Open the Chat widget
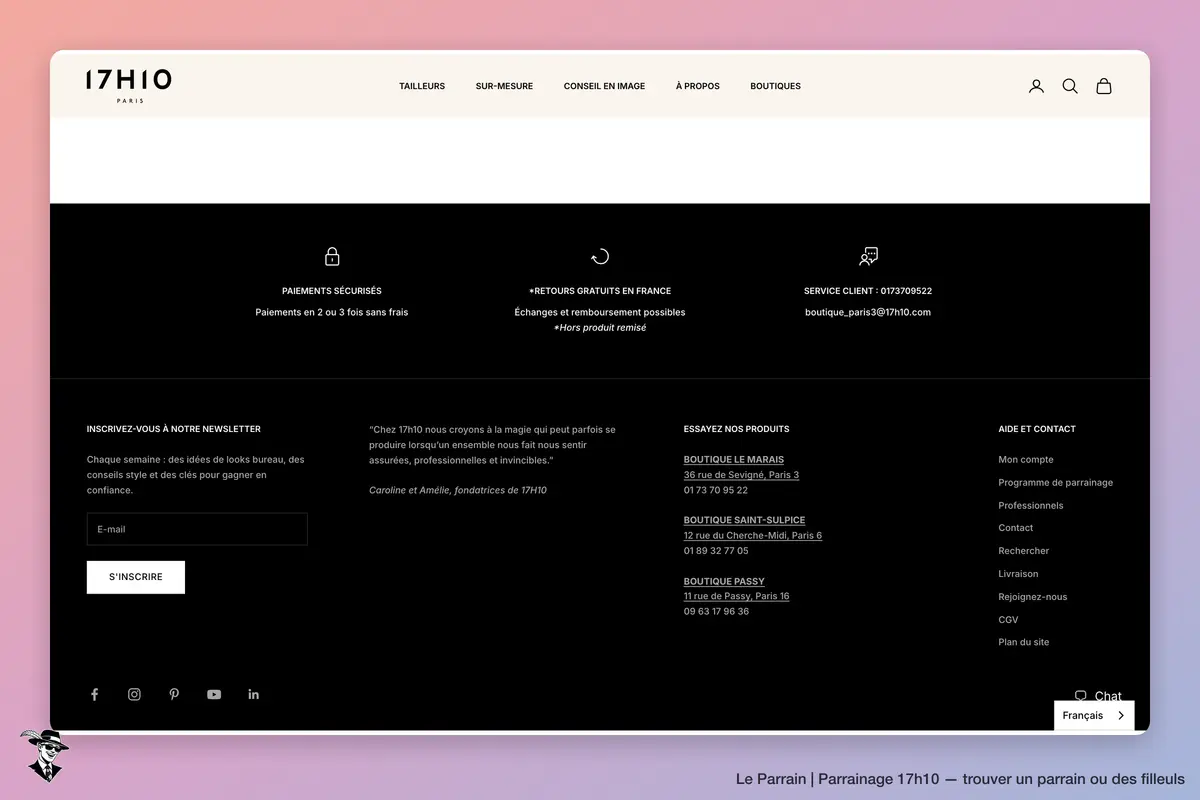This screenshot has height=800, width=1200. click(1098, 696)
